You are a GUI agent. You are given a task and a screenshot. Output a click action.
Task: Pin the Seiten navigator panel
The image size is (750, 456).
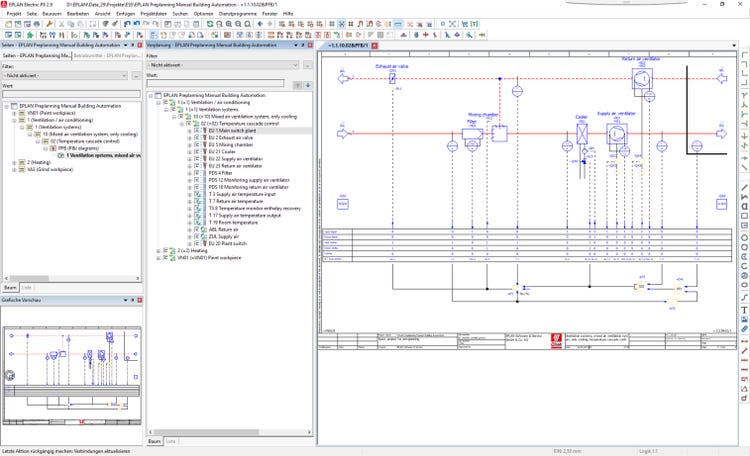pyautogui.click(x=131, y=45)
